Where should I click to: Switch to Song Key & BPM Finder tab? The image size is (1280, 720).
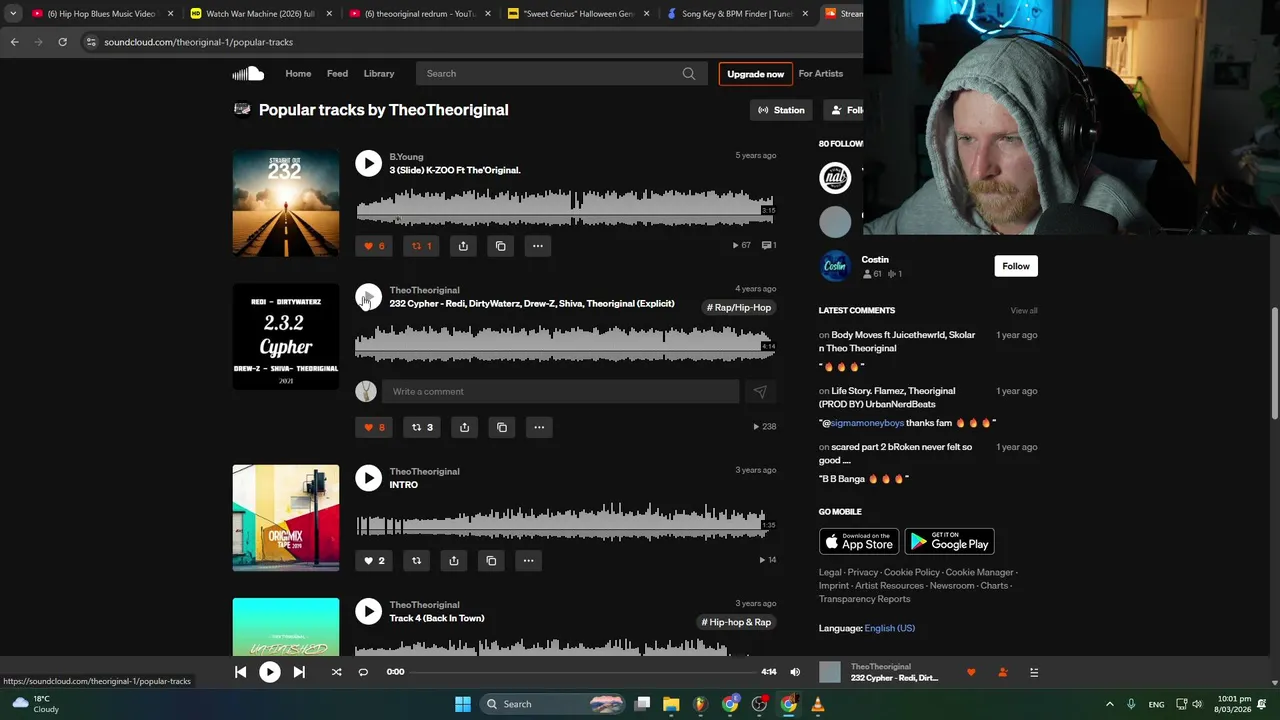(x=737, y=14)
